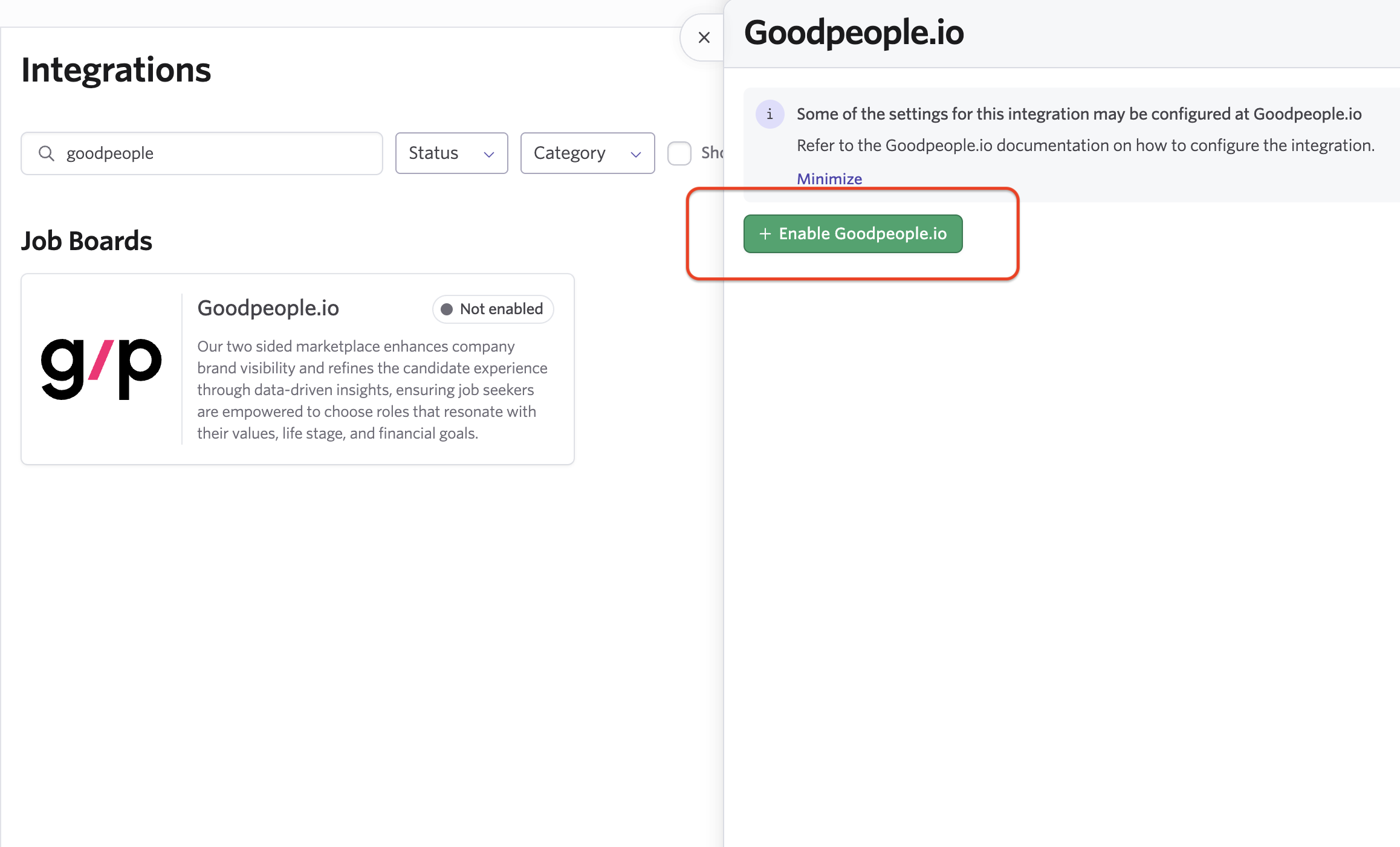1400x847 pixels.
Task: Open the Status dropdown
Action: pos(451,153)
